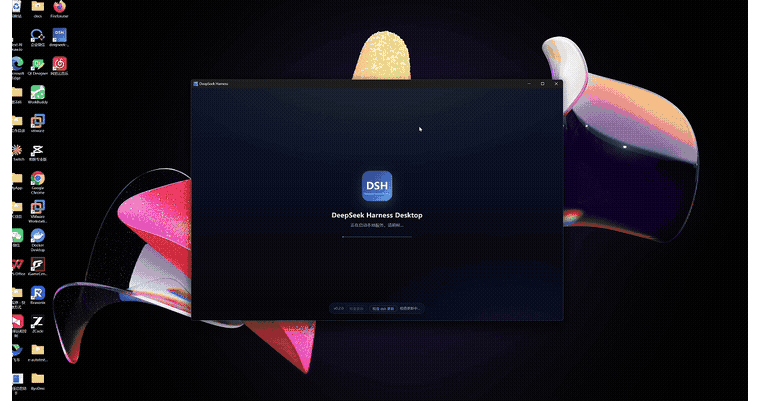760x401 pixels.
Task: Close the DeepSeek Harness window
Action: [x=556, y=84]
